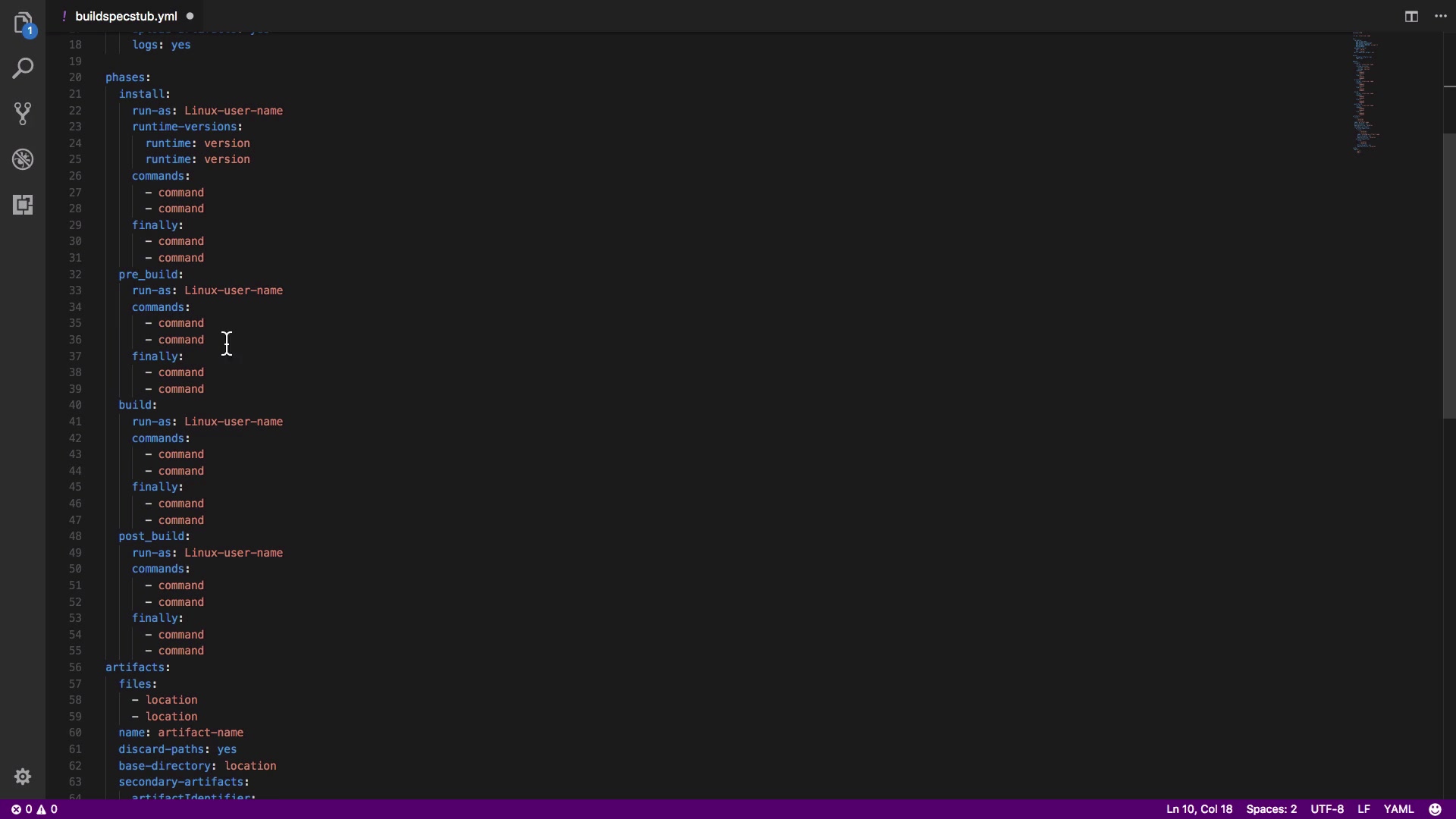Click the code minimap preview
This screenshot has height=819, width=1456.
(x=1365, y=93)
